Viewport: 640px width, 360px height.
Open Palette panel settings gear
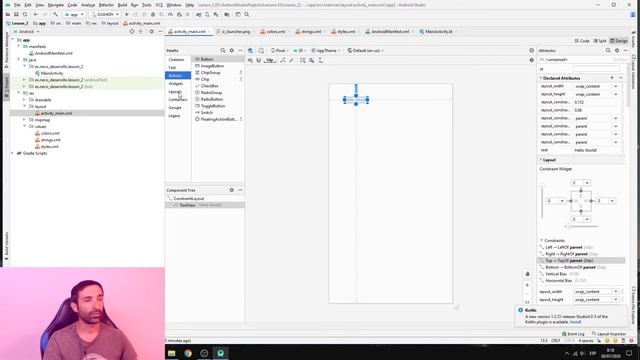[x=231, y=50]
